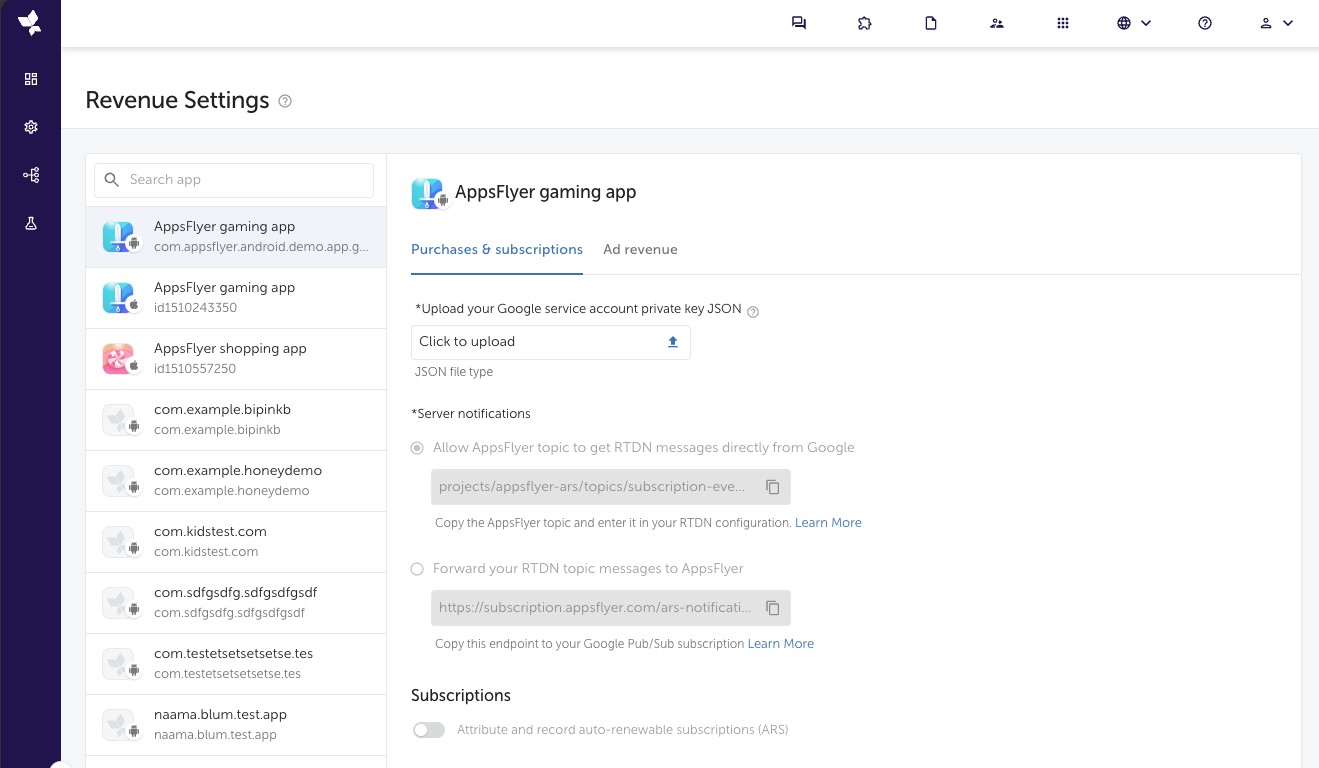Viewport: 1319px width, 768px height.
Task: Click the Subscriptions section heading
Action: (461, 696)
